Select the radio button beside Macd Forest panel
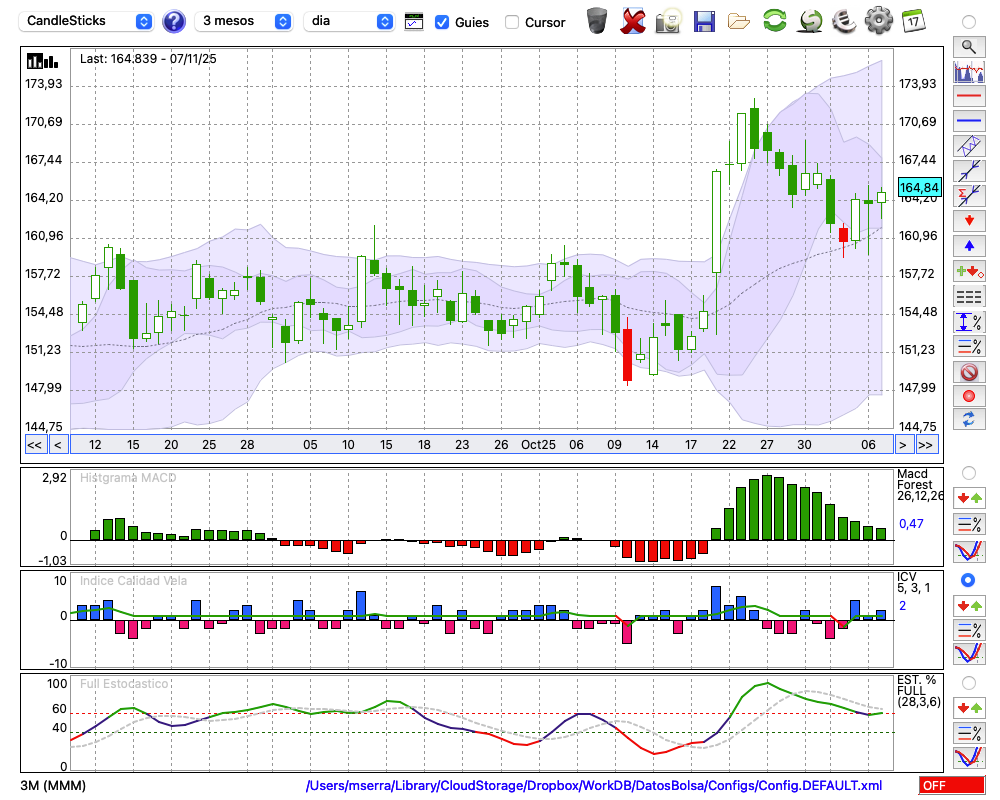Viewport: 1000px width, 800px height. [968, 472]
